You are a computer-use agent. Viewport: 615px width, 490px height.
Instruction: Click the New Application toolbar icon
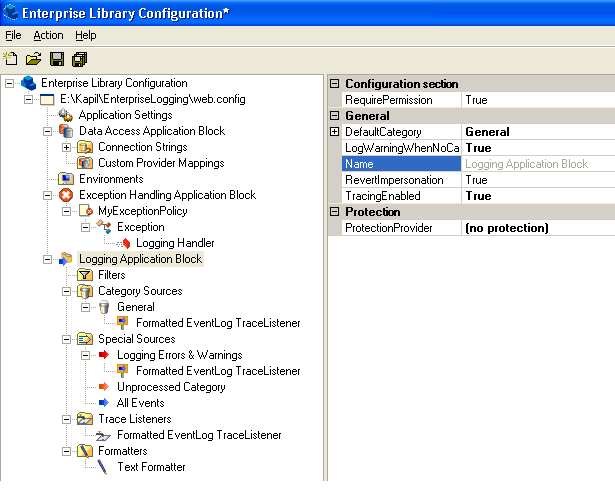tap(11, 59)
